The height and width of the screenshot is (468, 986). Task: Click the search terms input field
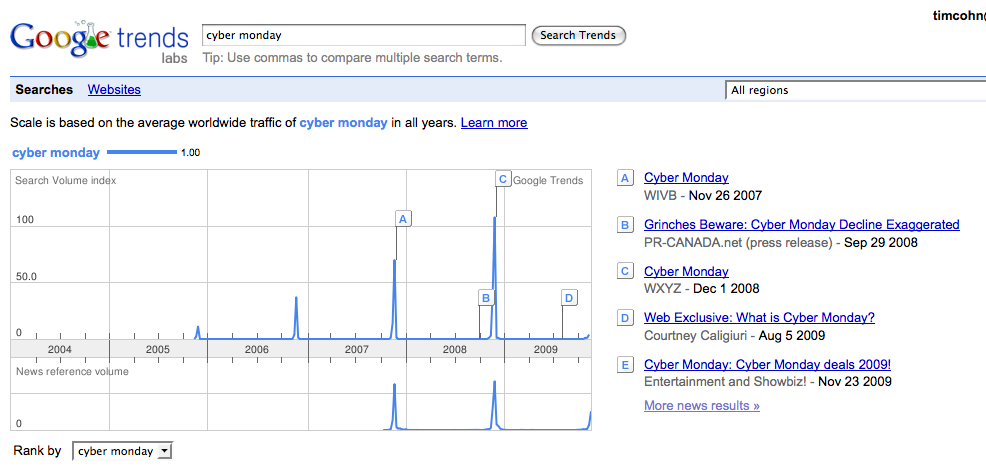pyautogui.click(x=363, y=35)
